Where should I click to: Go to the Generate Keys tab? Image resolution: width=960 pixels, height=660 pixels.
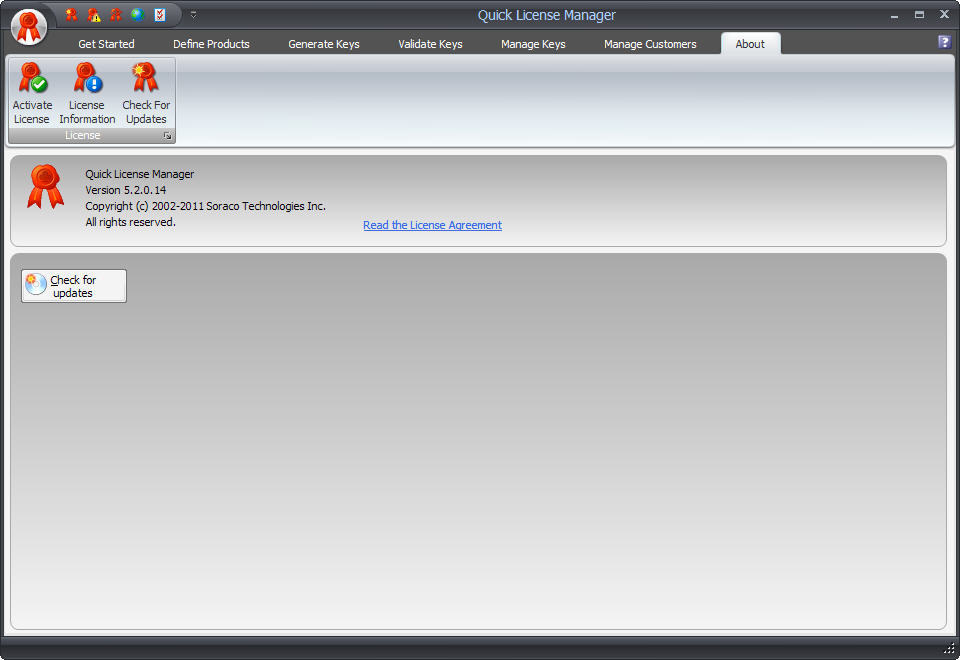(324, 44)
